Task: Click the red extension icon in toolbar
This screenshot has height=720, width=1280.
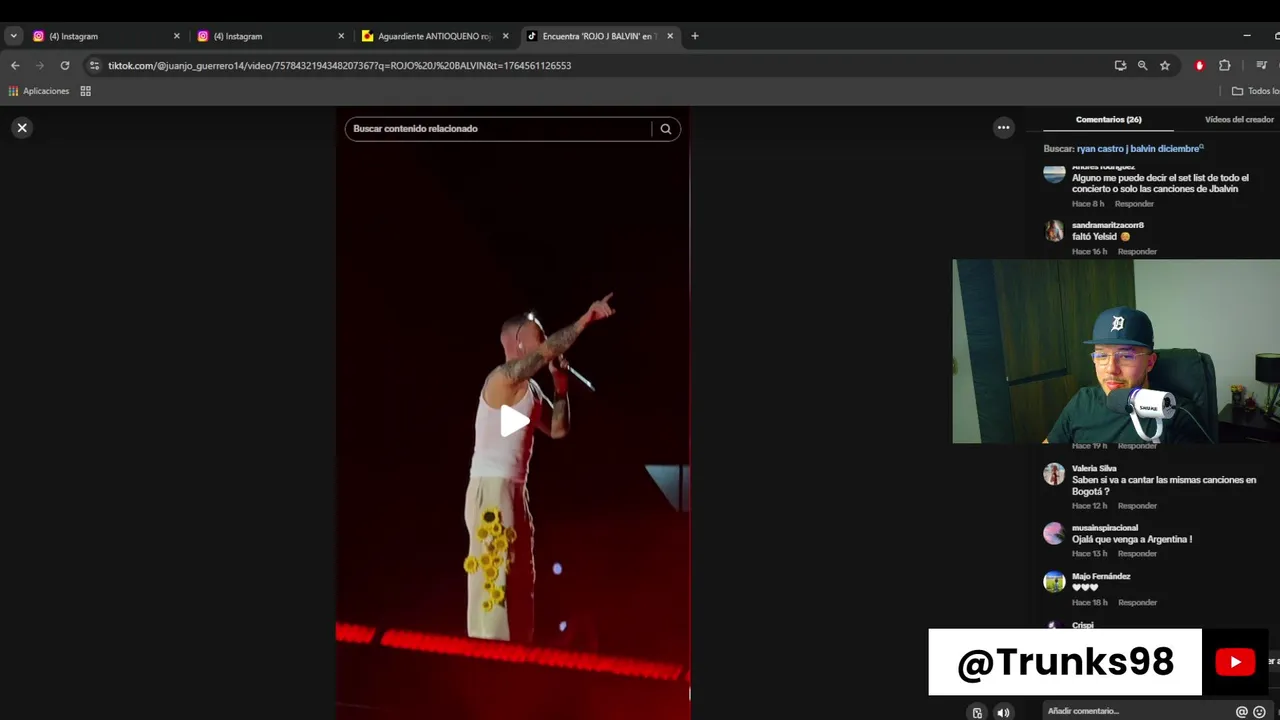Action: pyautogui.click(x=1199, y=65)
